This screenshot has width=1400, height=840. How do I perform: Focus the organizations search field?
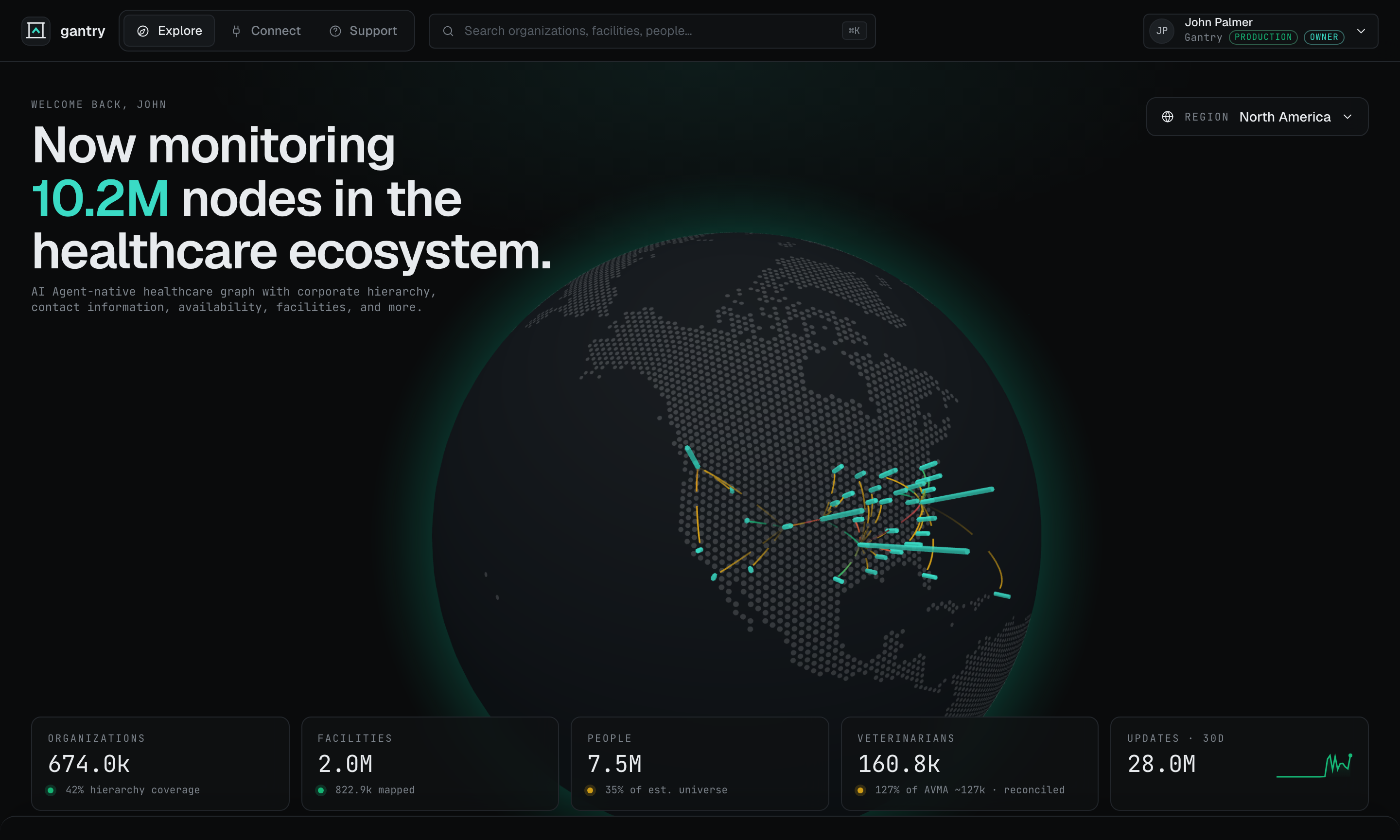pos(652,31)
